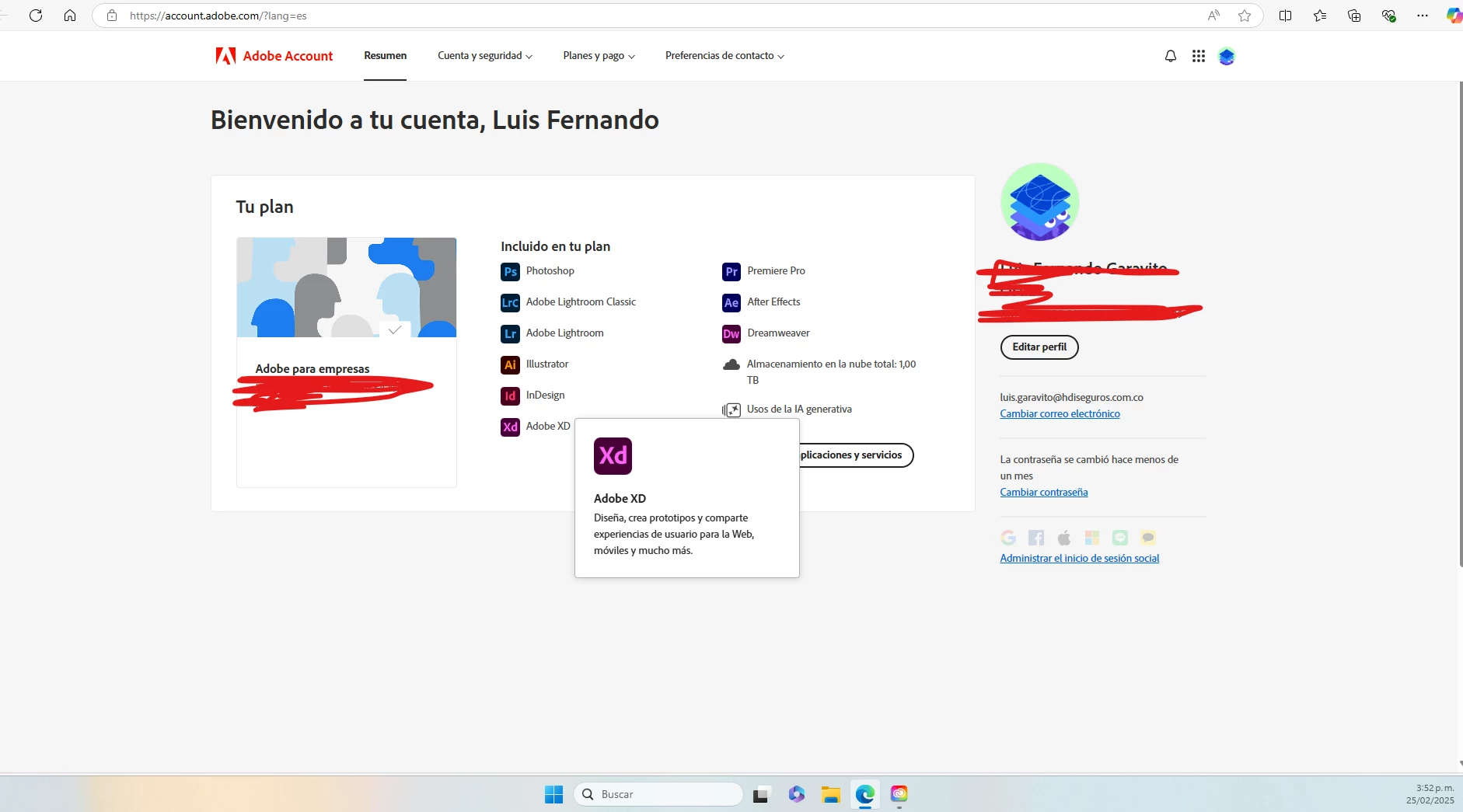This screenshot has height=812, width=1463.
Task: Open browser favorites list
Action: [x=1320, y=16]
